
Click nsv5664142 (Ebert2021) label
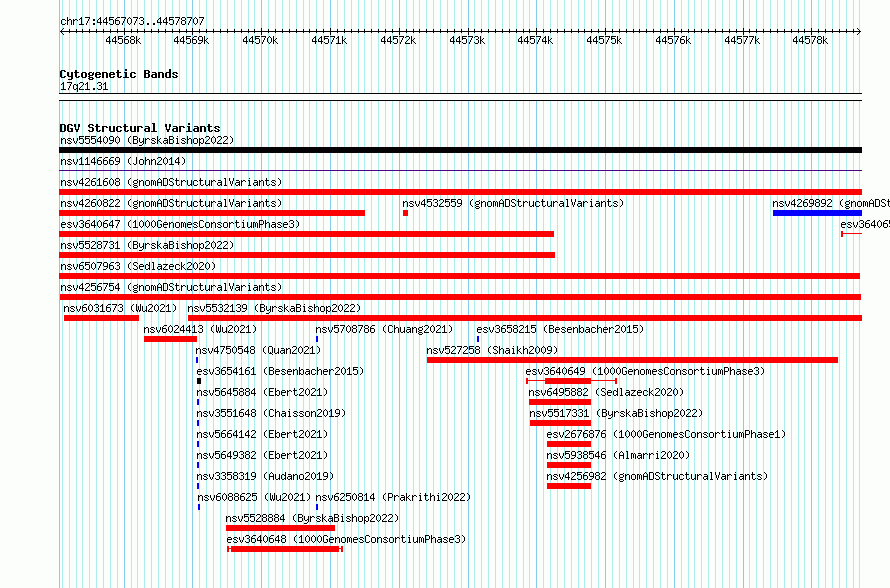point(262,434)
